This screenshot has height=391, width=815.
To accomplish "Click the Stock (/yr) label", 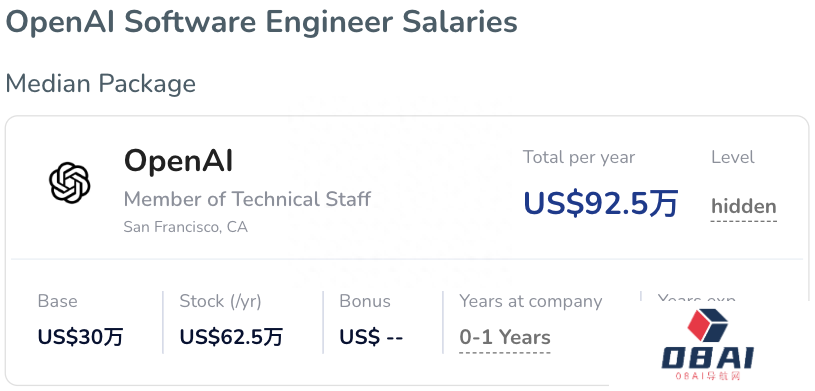I will point(220,301).
